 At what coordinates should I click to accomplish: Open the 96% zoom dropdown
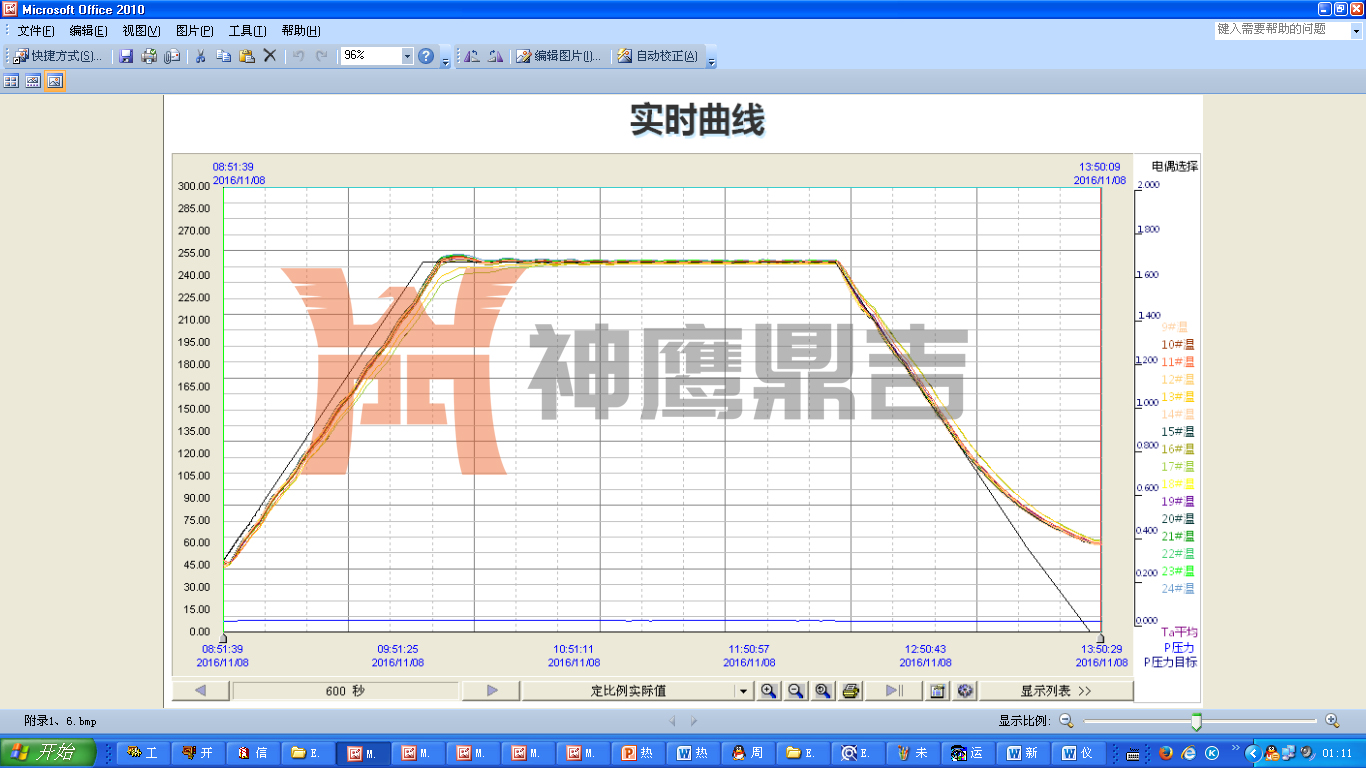click(x=407, y=56)
